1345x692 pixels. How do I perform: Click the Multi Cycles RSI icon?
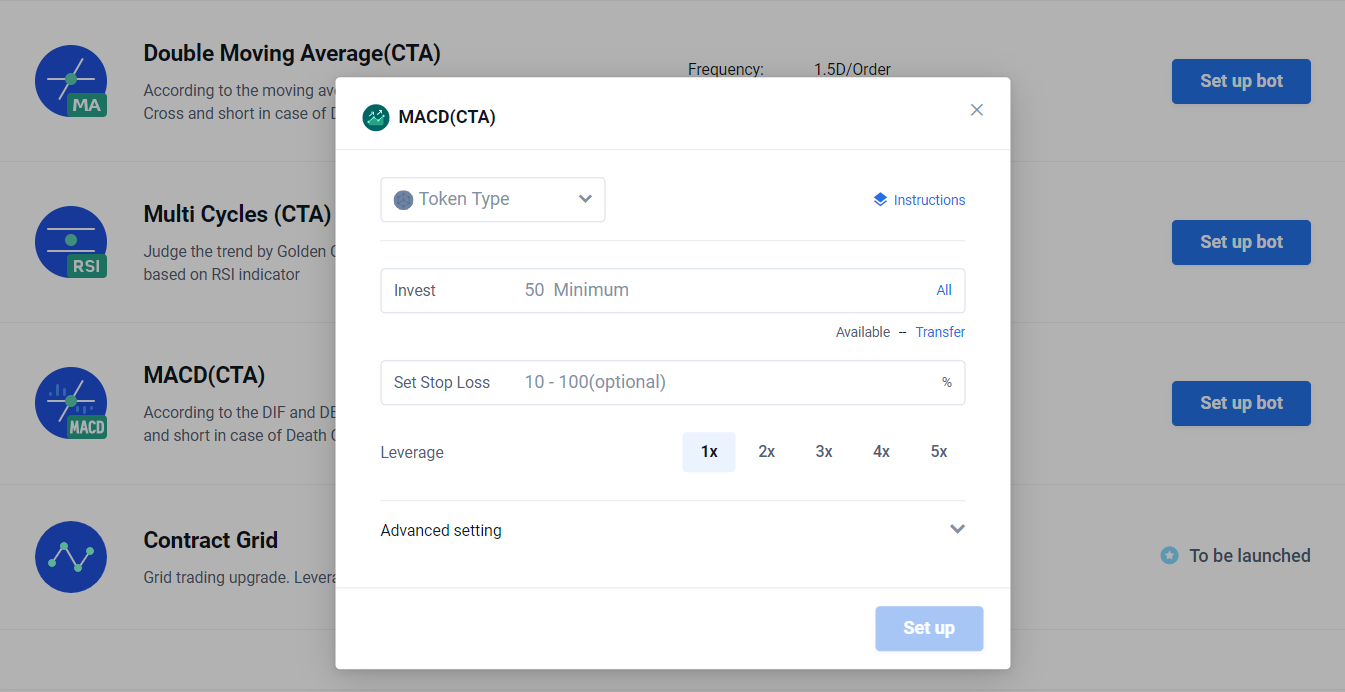(x=71, y=242)
